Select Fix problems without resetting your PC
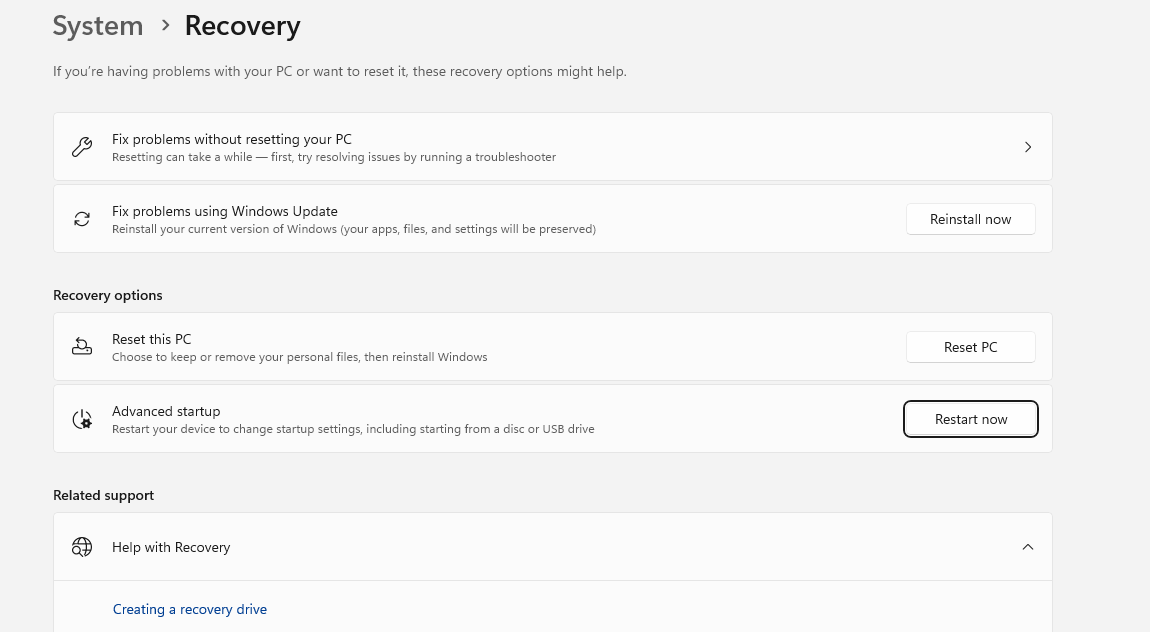The image size is (1150, 632). (232, 139)
